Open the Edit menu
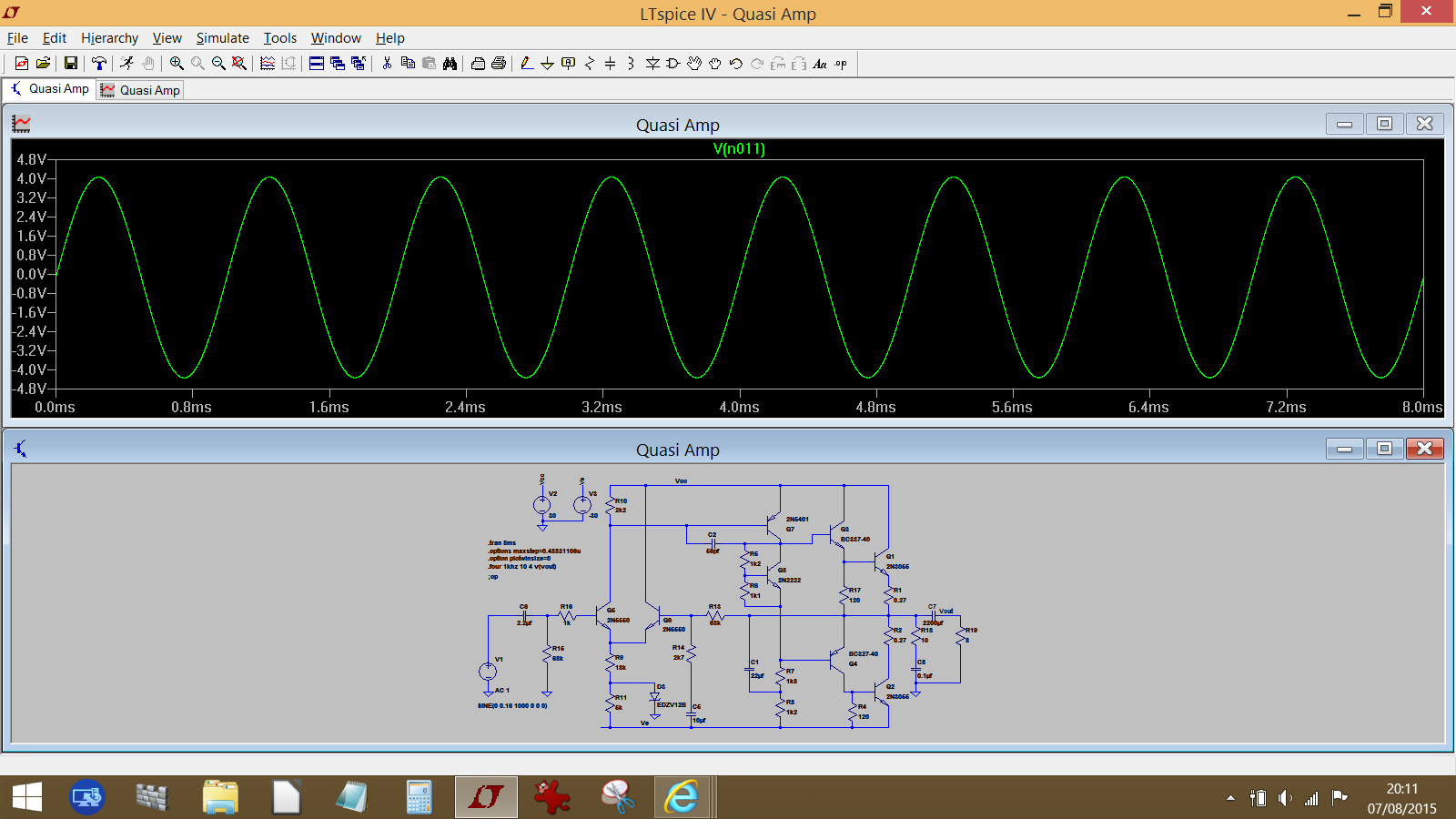Screen dimensions: 1456x819 (55, 37)
